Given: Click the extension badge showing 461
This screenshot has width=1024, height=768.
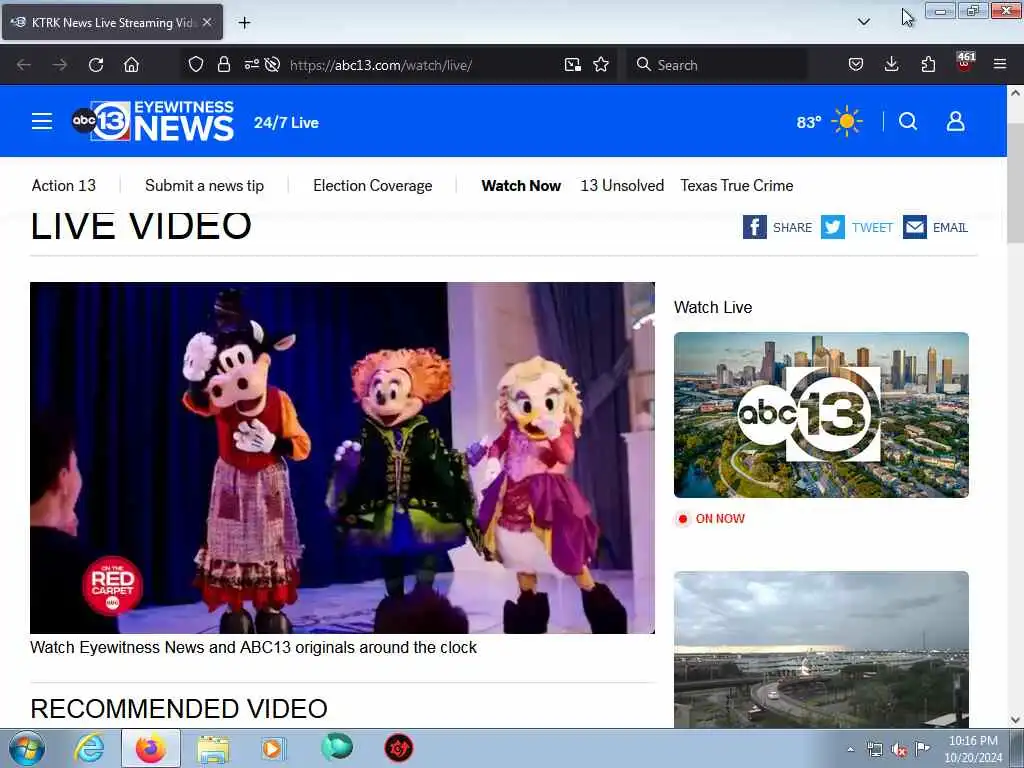Looking at the screenshot, I should 965,61.
